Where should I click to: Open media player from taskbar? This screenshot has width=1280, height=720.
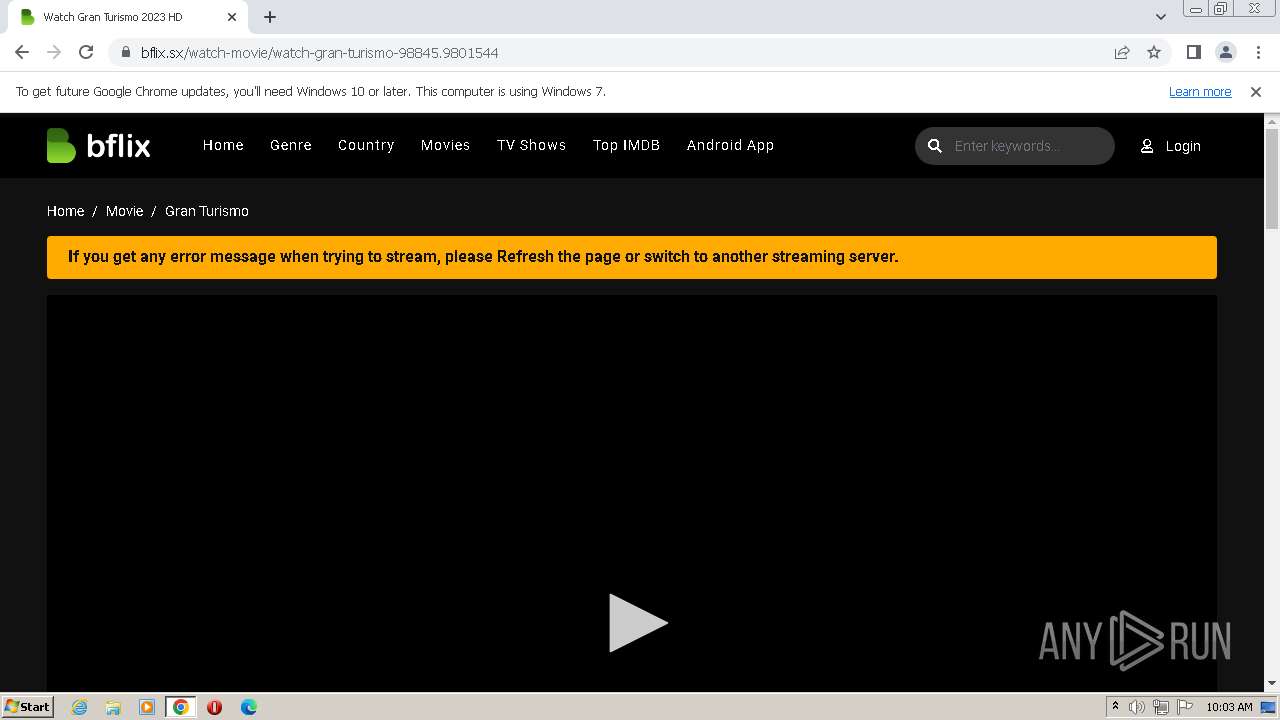pyautogui.click(x=147, y=707)
